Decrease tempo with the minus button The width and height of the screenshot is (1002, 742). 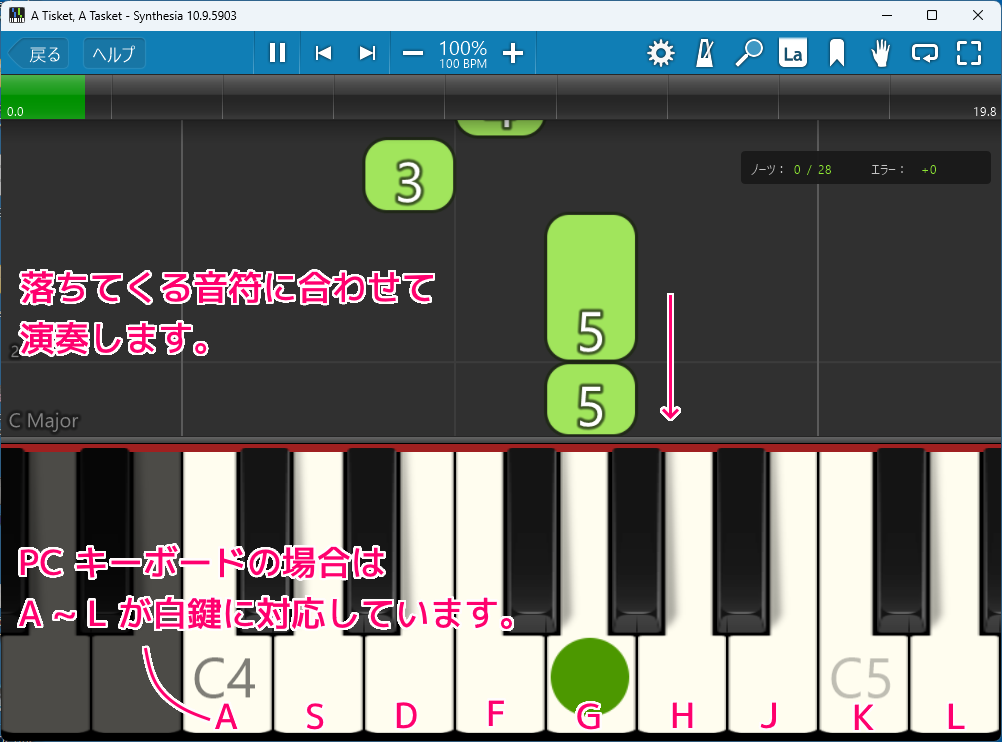(x=413, y=54)
